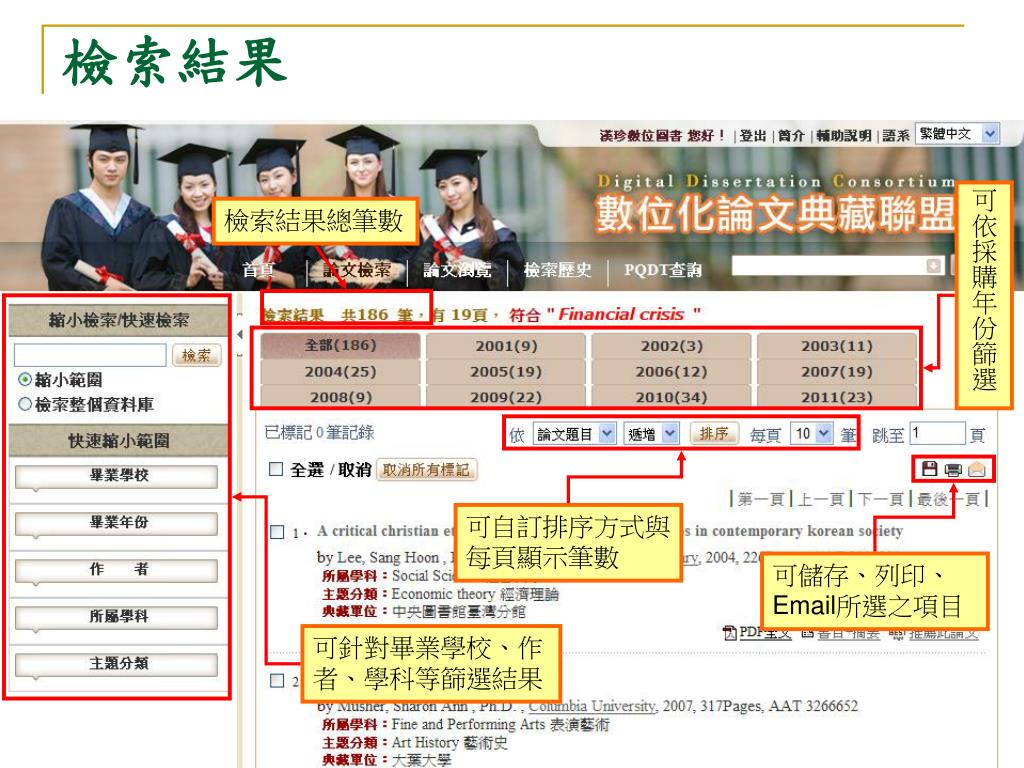This screenshot has width=1024, height=768.
Task: Click the 輔助說明 link
Action: click(x=844, y=135)
